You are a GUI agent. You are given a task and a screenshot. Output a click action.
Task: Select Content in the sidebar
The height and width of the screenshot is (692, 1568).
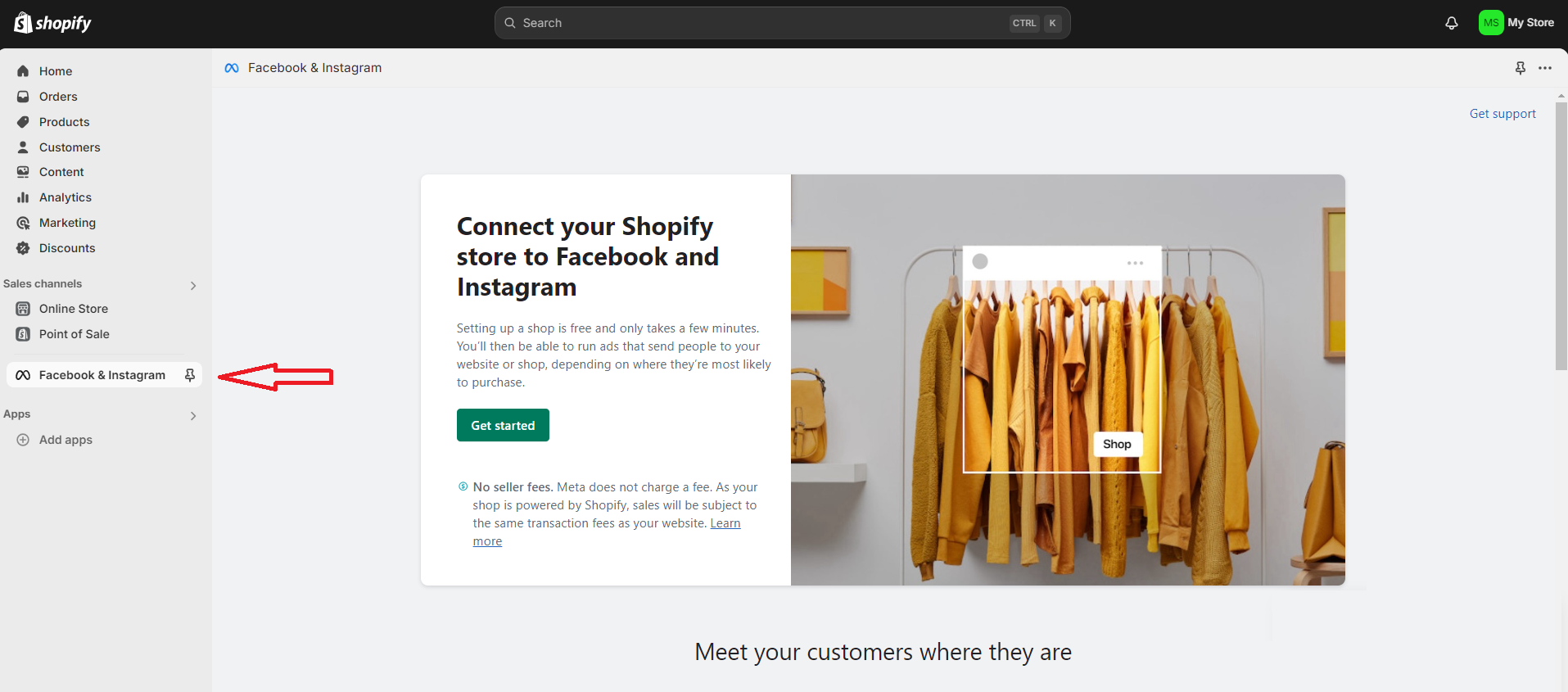coord(61,171)
